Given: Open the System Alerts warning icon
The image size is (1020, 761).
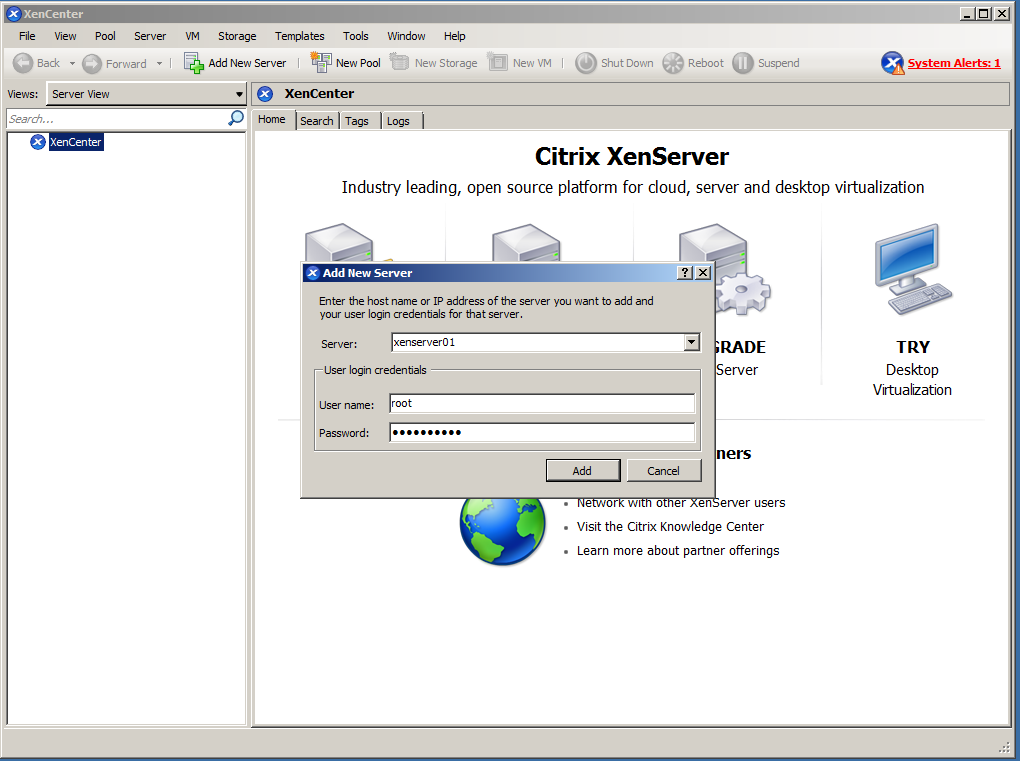Looking at the screenshot, I should point(892,63).
